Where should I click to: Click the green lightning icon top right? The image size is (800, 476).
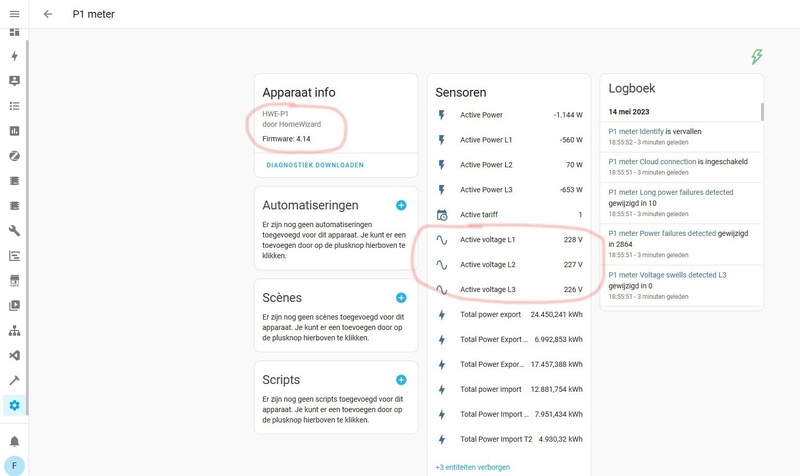(x=757, y=57)
